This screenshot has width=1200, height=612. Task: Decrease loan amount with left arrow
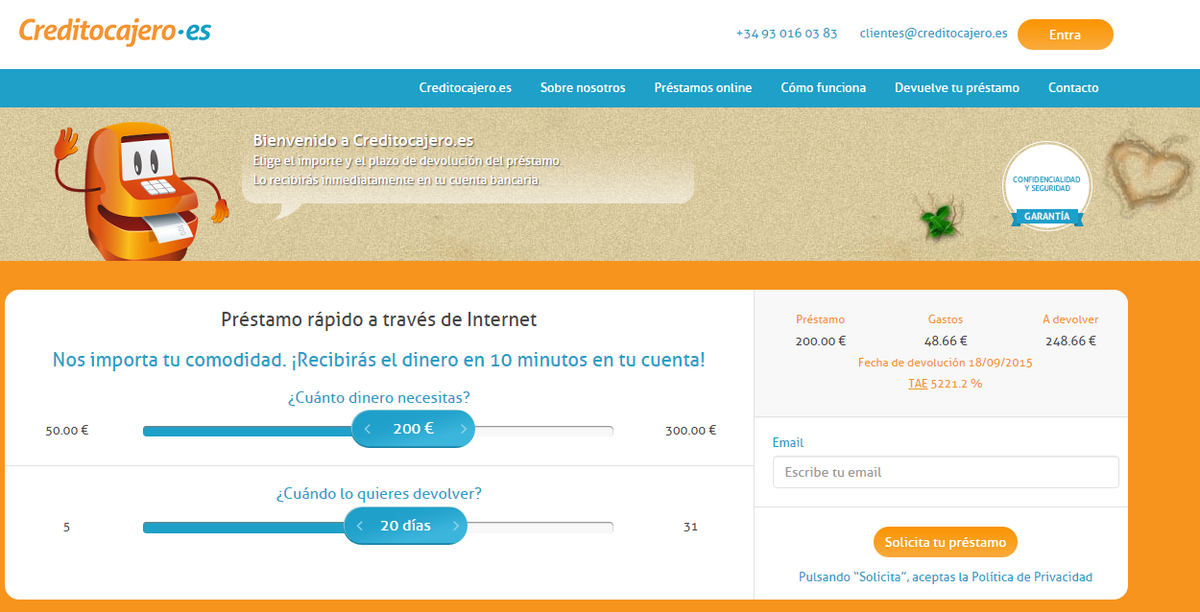point(367,429)
